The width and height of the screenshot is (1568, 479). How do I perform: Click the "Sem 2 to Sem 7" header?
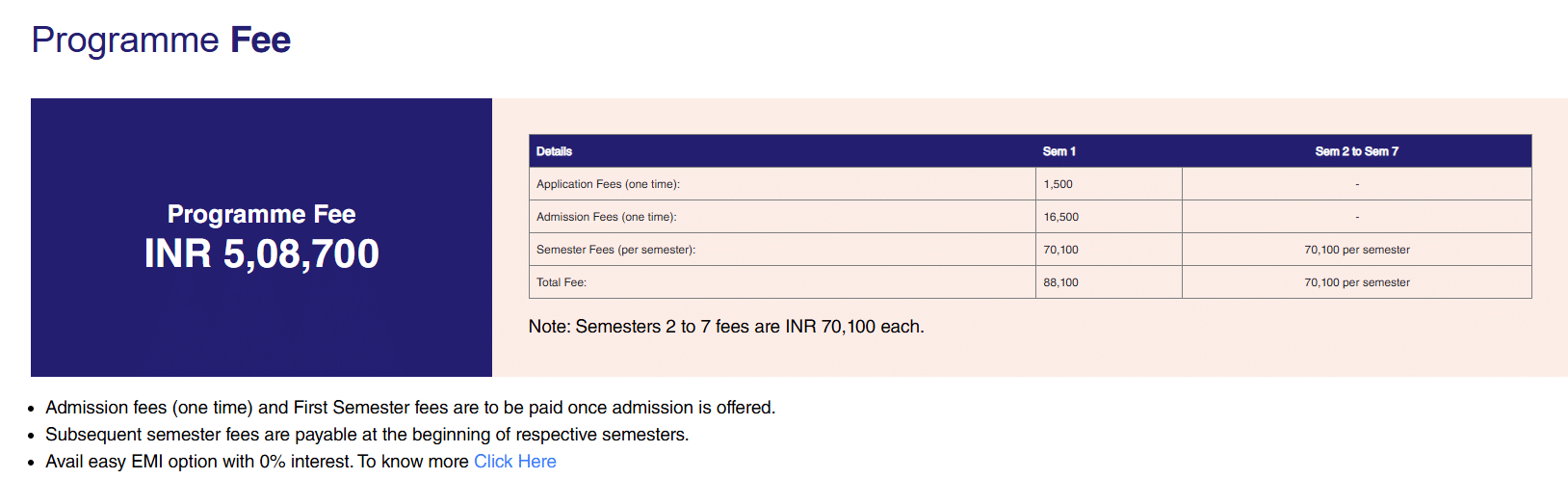pyautogui.click(x=1356, y=151)
